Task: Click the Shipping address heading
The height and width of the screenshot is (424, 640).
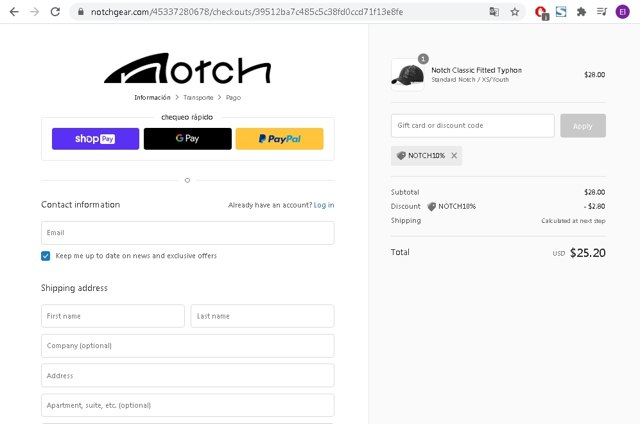Action: [x=74, y=288]
